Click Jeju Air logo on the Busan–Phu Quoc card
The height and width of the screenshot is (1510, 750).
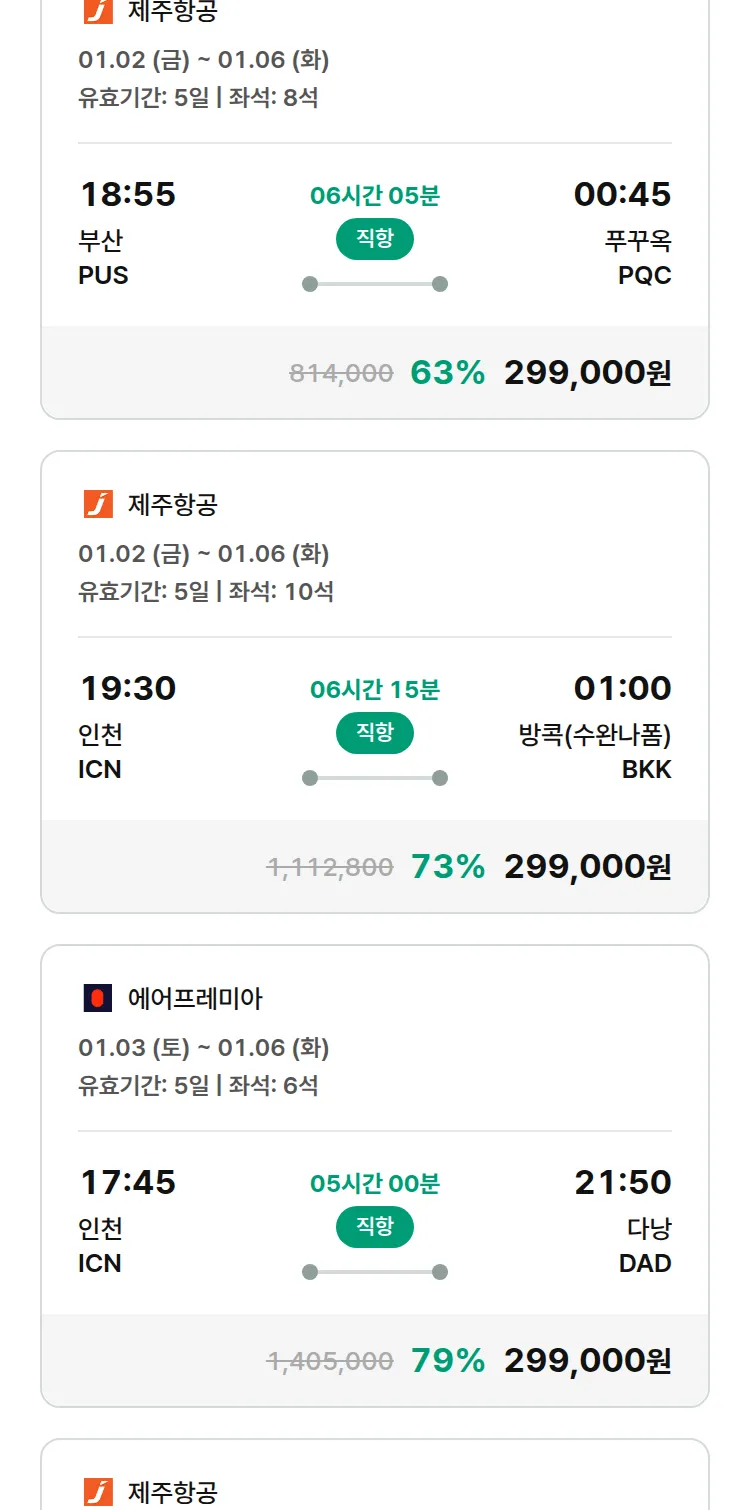pos(98,12)
